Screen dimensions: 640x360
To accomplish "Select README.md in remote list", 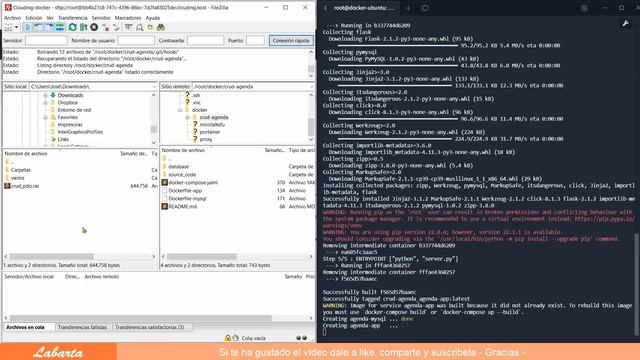I will [182, 207].
